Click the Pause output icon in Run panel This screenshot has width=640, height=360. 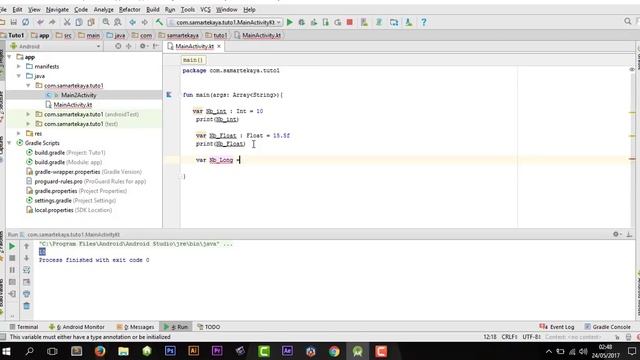[12, 270]
